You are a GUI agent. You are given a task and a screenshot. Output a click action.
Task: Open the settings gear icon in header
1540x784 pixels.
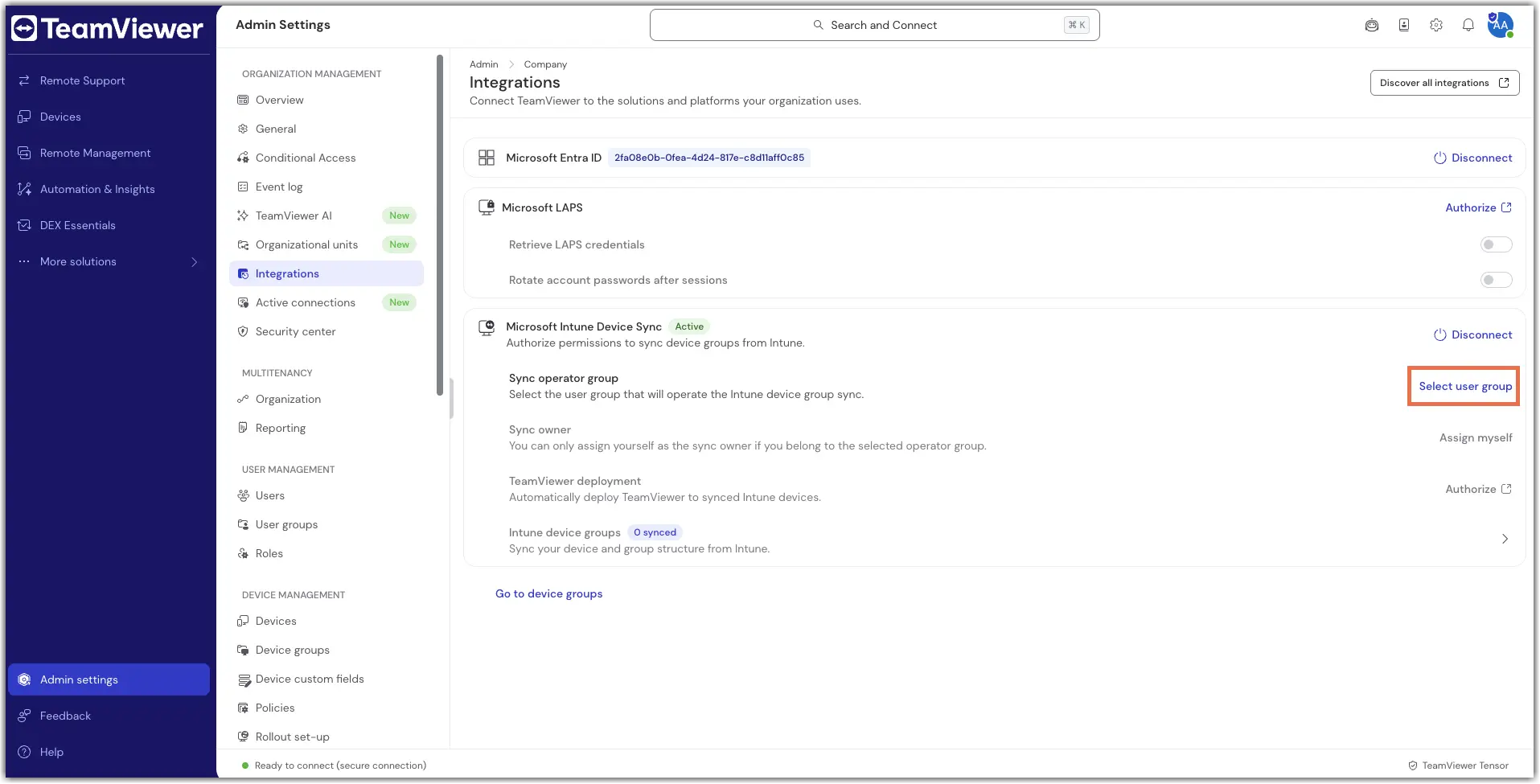[1436, 25]
